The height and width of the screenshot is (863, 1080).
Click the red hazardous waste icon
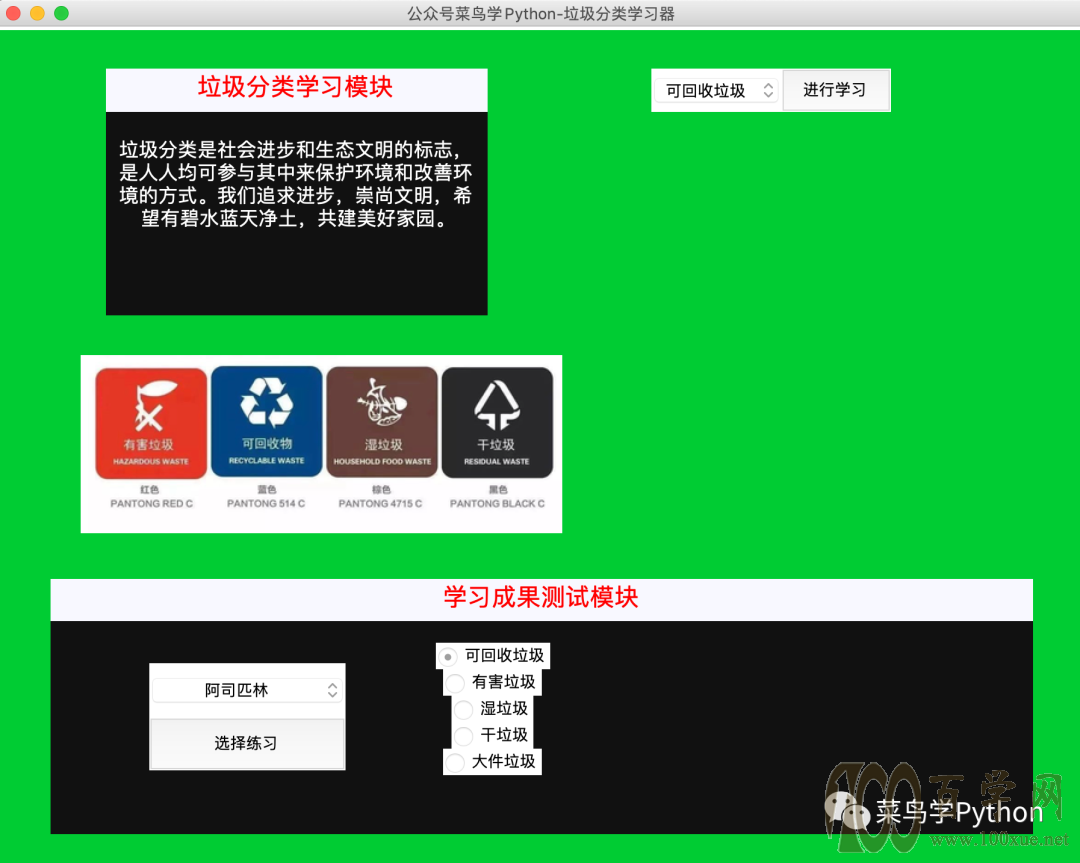click(151, 423)
